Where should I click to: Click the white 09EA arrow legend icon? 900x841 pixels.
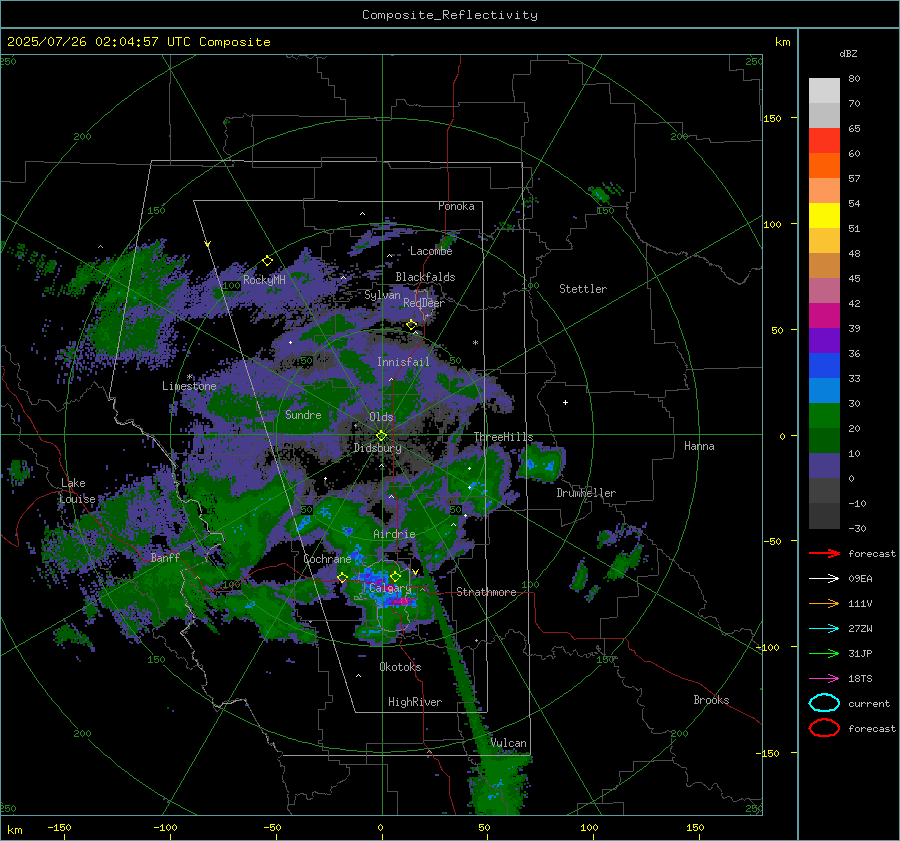(x=824, y=579)
